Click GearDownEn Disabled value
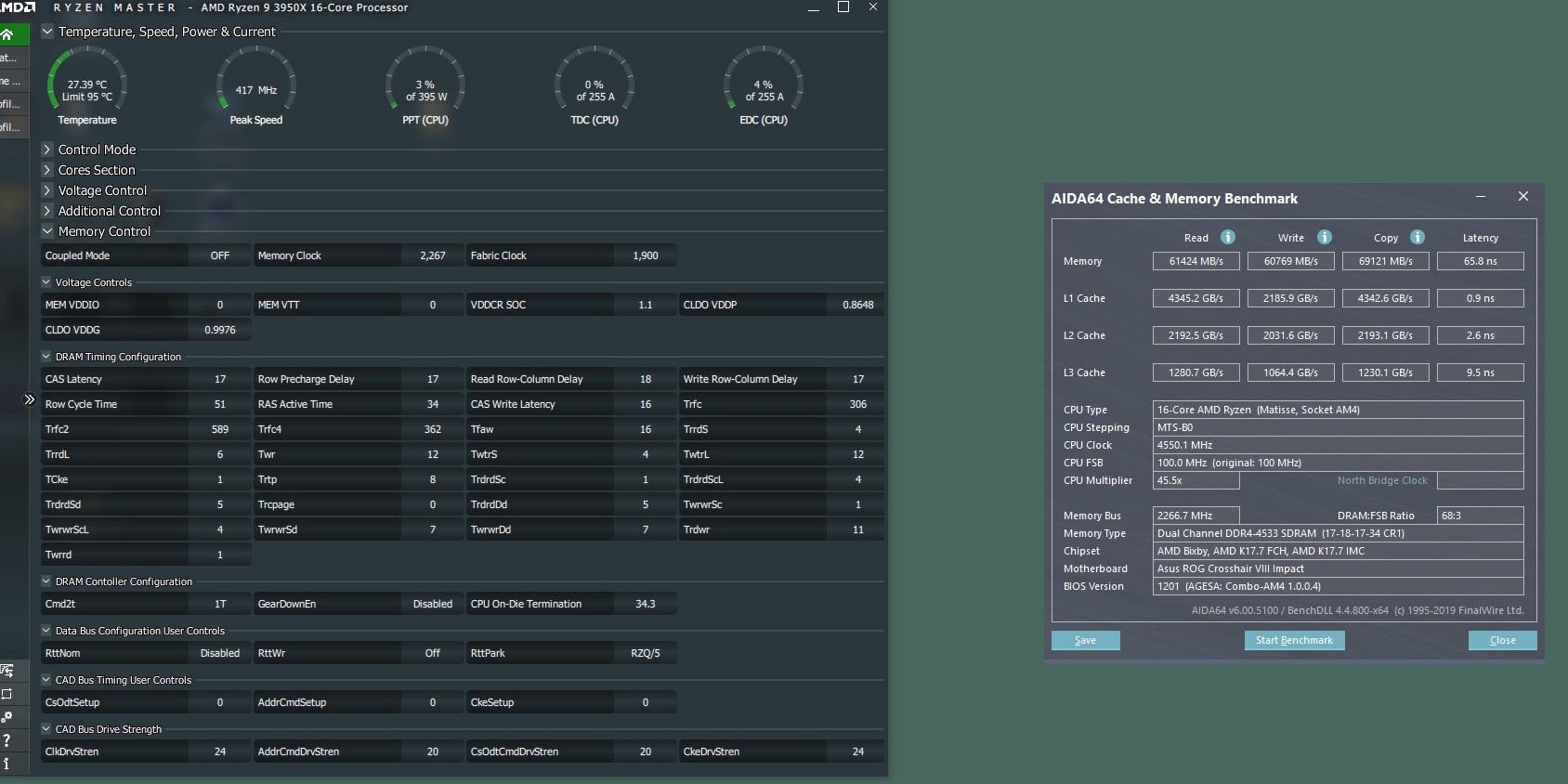This screenshot has height=784, width=1568. tap(433, 604)
